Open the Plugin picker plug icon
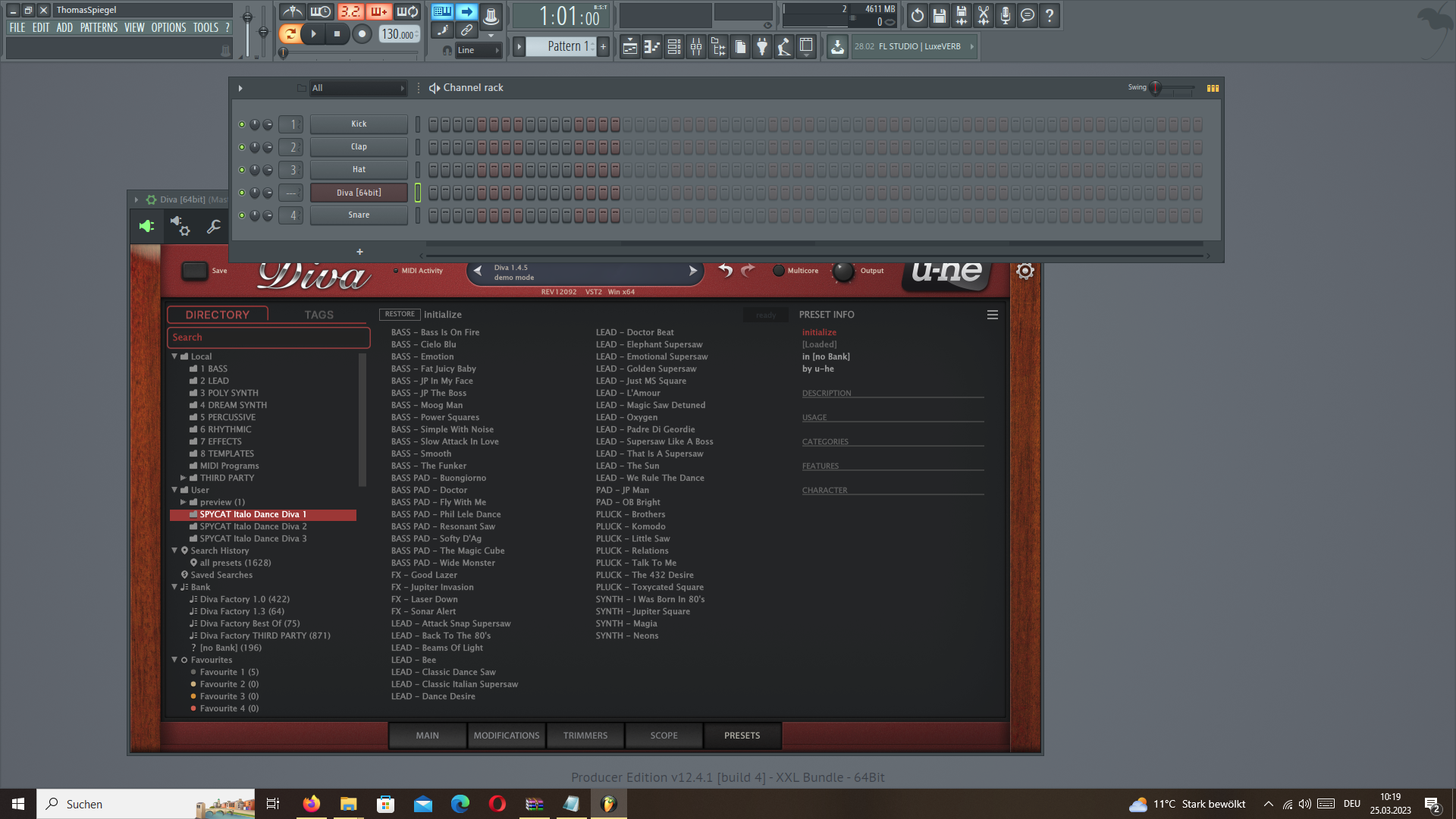 pyautogui.click(x=762, y=47)
